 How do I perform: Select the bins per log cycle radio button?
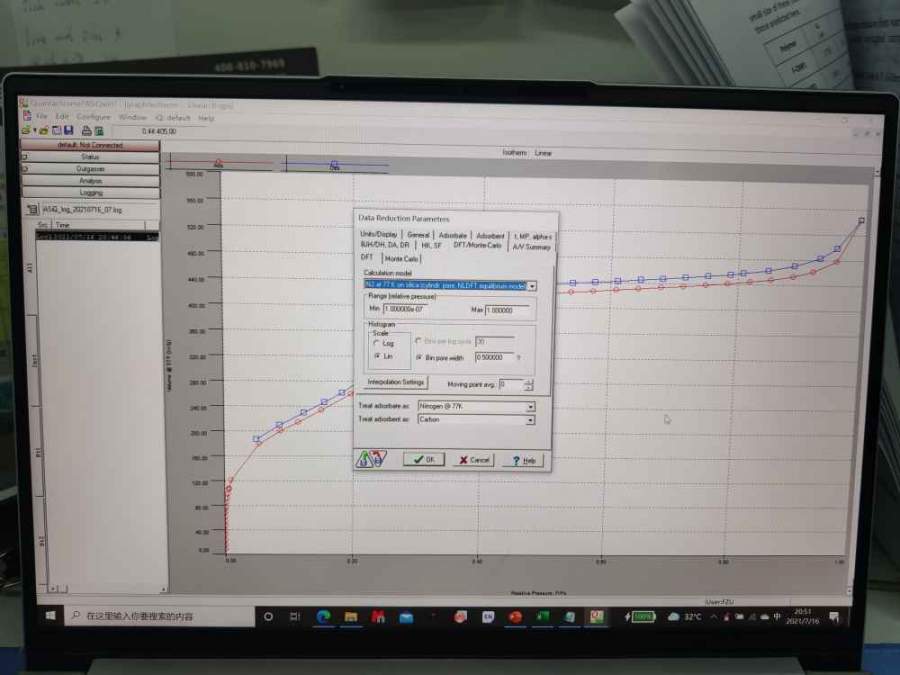418,341
